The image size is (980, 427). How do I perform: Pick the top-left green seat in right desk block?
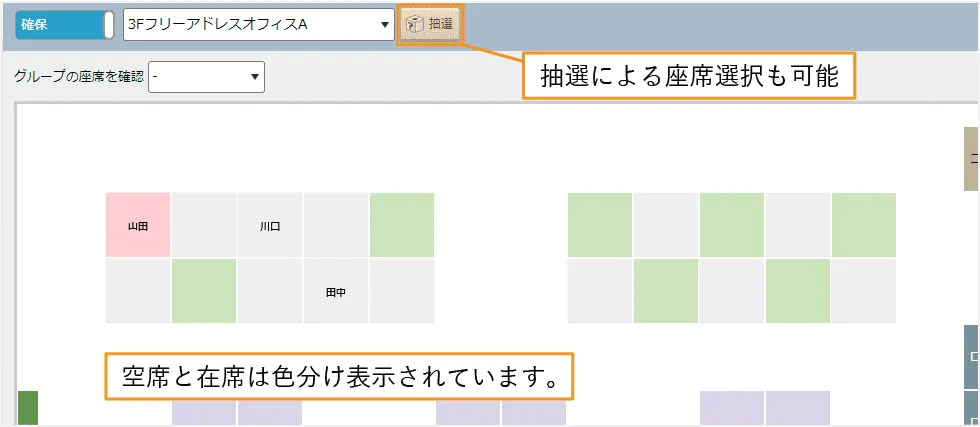(600, 226)
